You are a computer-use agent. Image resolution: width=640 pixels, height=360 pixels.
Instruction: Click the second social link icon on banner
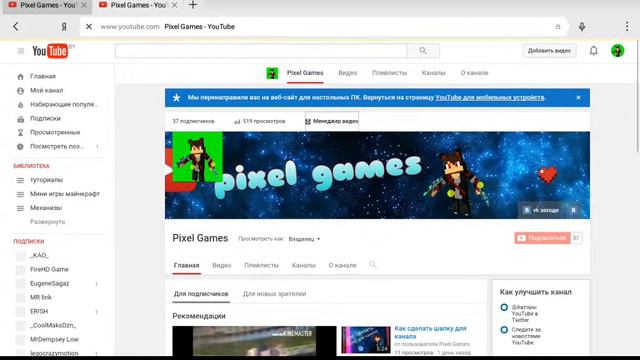(573, 210)
